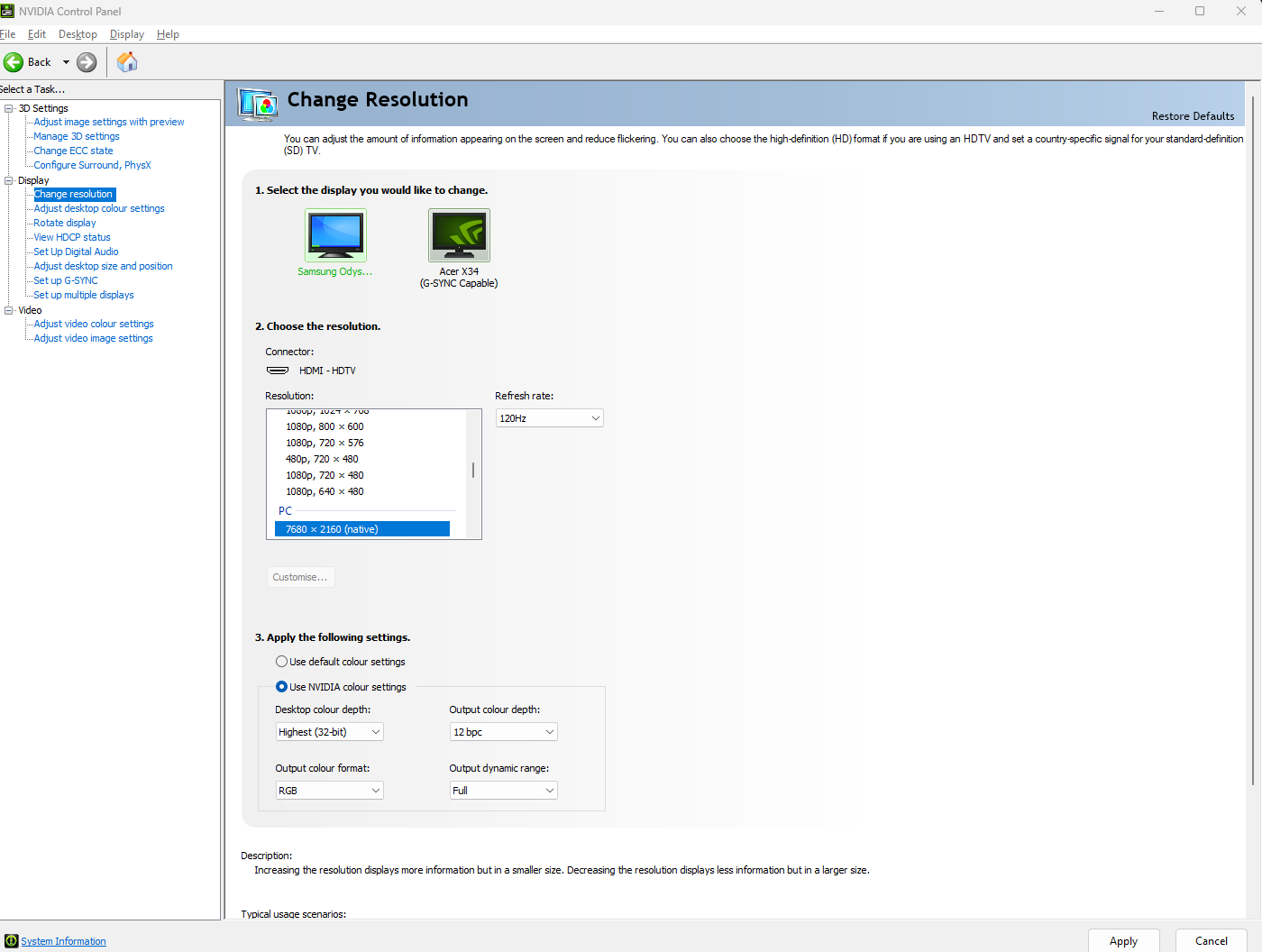
Task: Click the grey Forward arrow icon
Action: [87, 62]
